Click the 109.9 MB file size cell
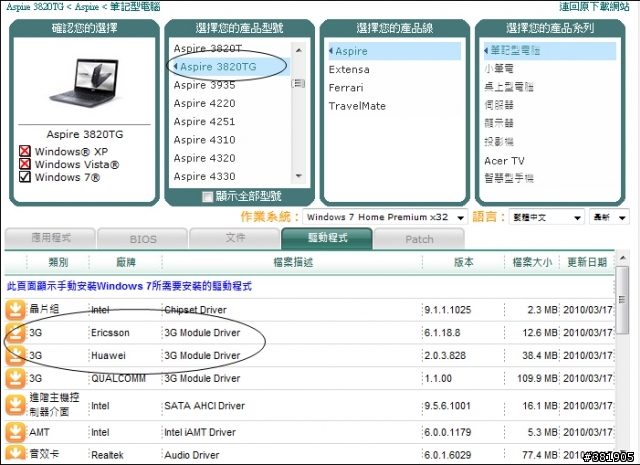This screenshot has width=640, height=465. [x=537, y=378]
